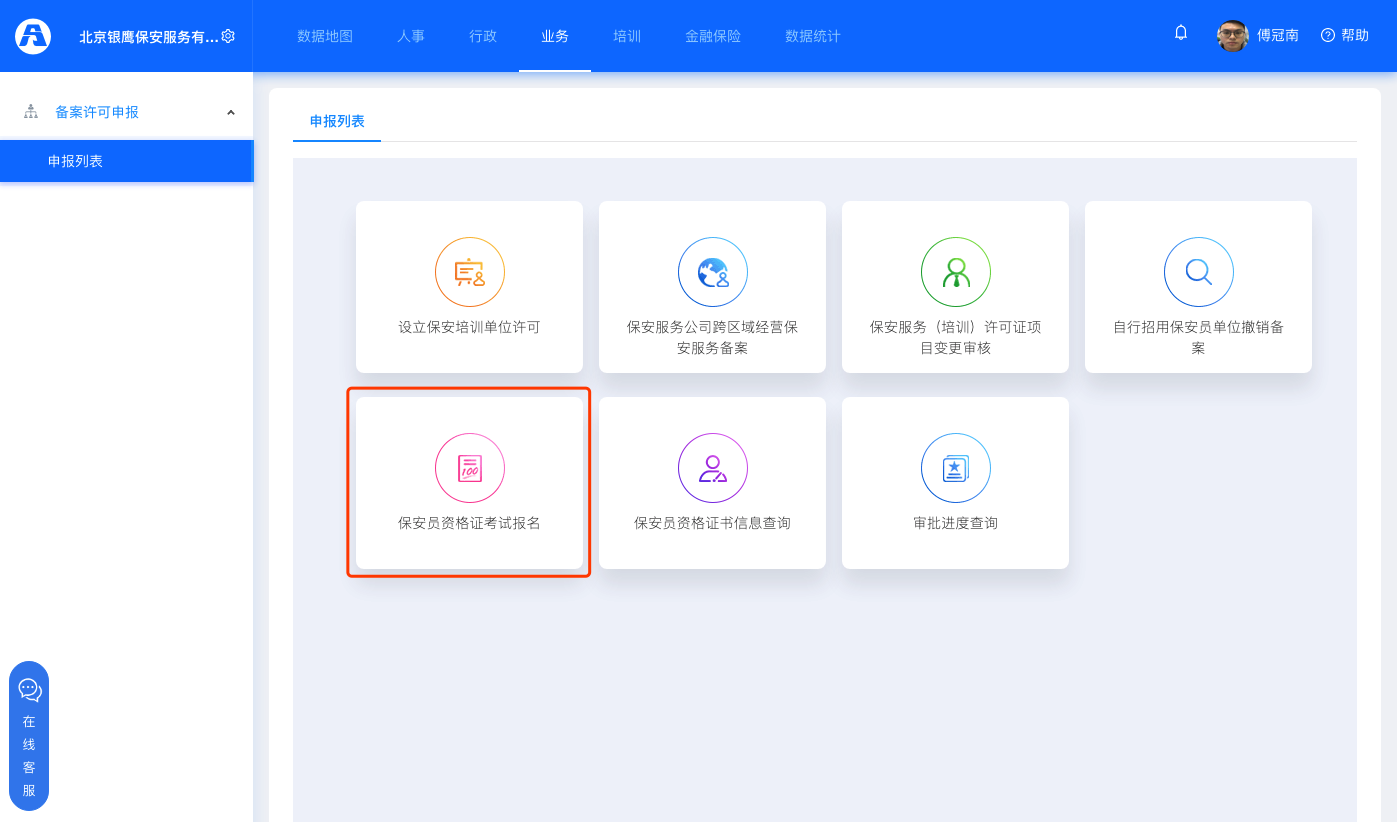This screenshot has width=1397, height=822.
Task: Collapse the 备案许可申报 sidebar section
Action: pyautogui.click(x=231, y=112)
